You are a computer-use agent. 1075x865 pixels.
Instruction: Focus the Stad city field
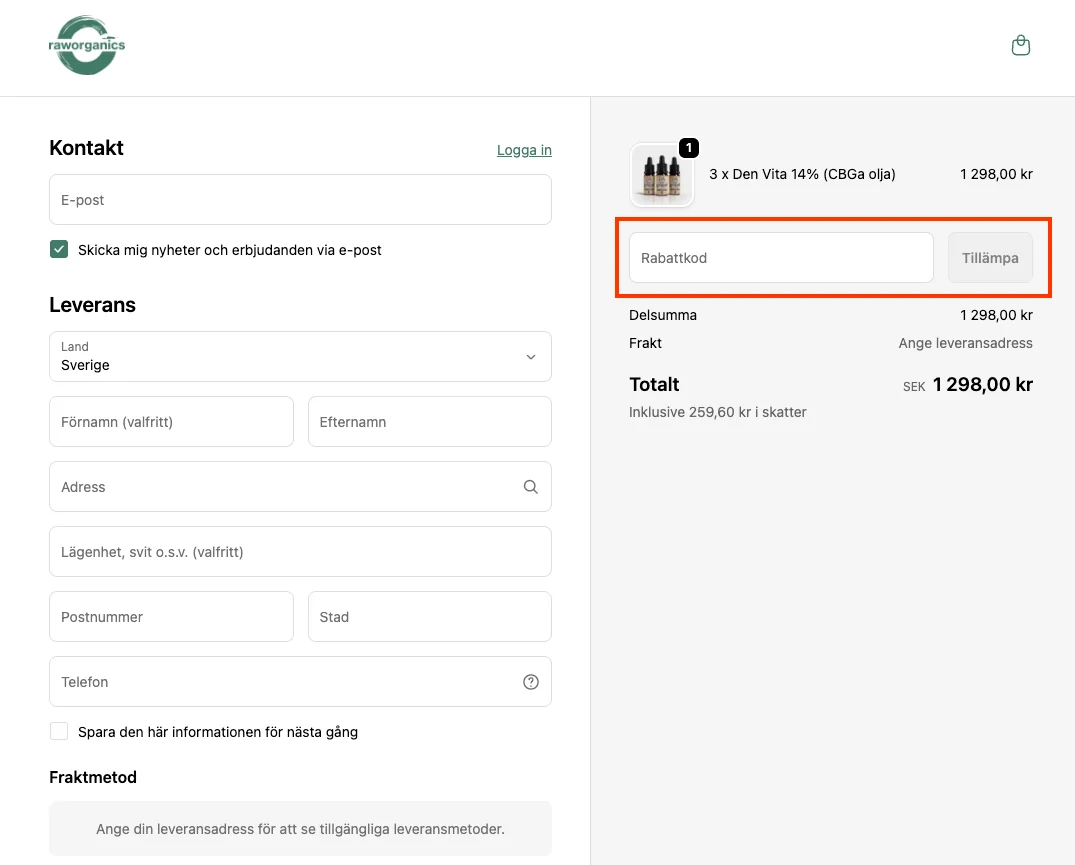429,617
